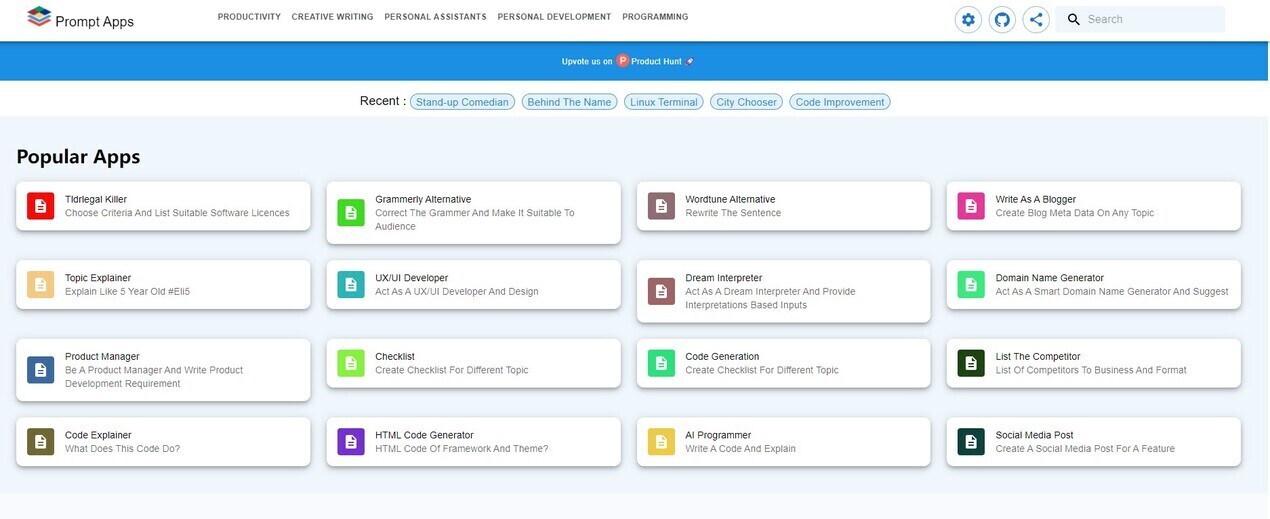Click the blue Product Manager icon
Viewport: 1270px width, 519px height.
click(40, 370)
